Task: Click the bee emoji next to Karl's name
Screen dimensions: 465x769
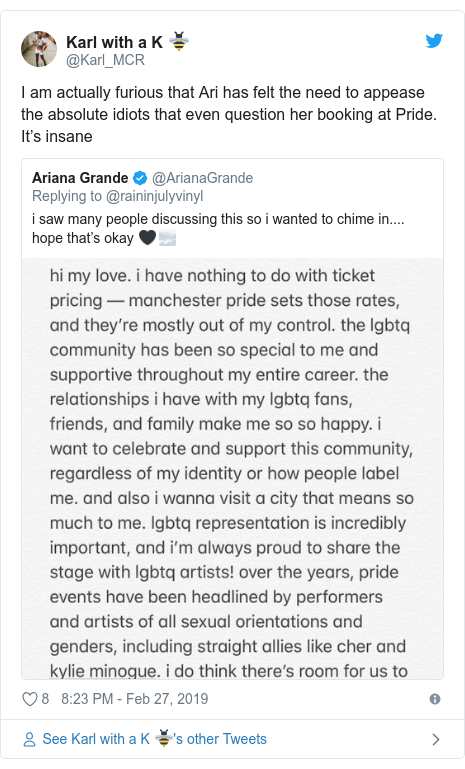Action: (179, 42)
